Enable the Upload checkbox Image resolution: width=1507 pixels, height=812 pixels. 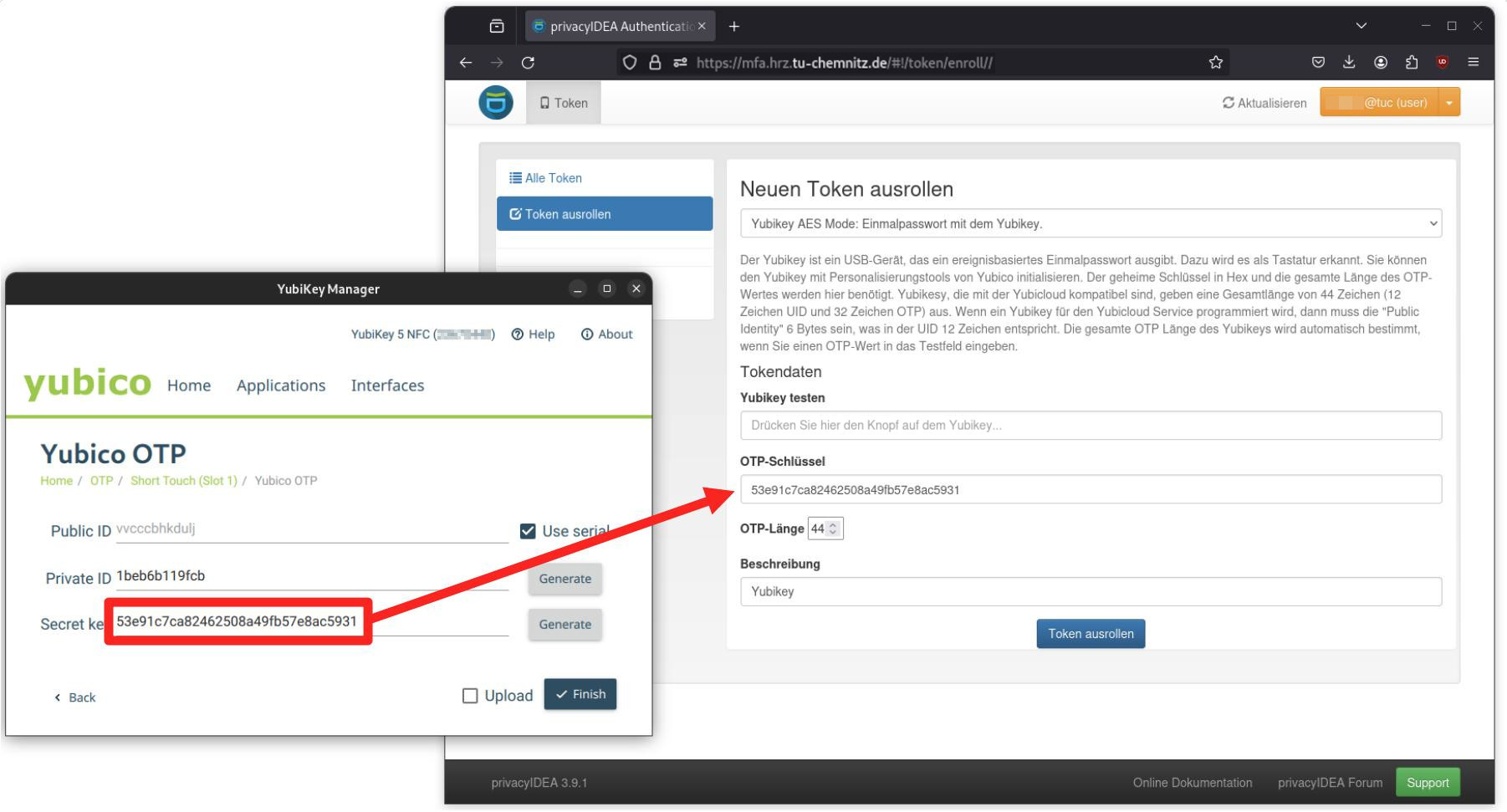(x=469, y=695)
